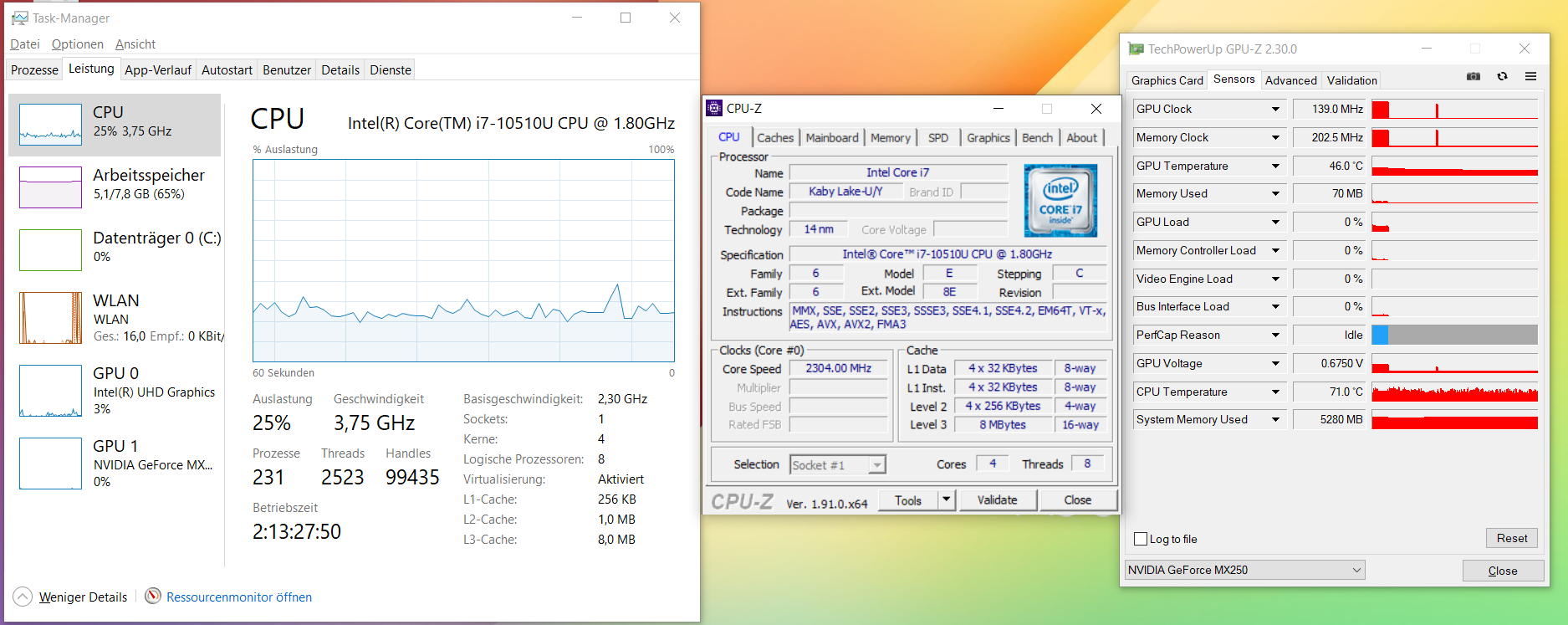The image size is (1568, 625).
Task: Click the GPU-Z title bar icon
Action: (1136, 49)
